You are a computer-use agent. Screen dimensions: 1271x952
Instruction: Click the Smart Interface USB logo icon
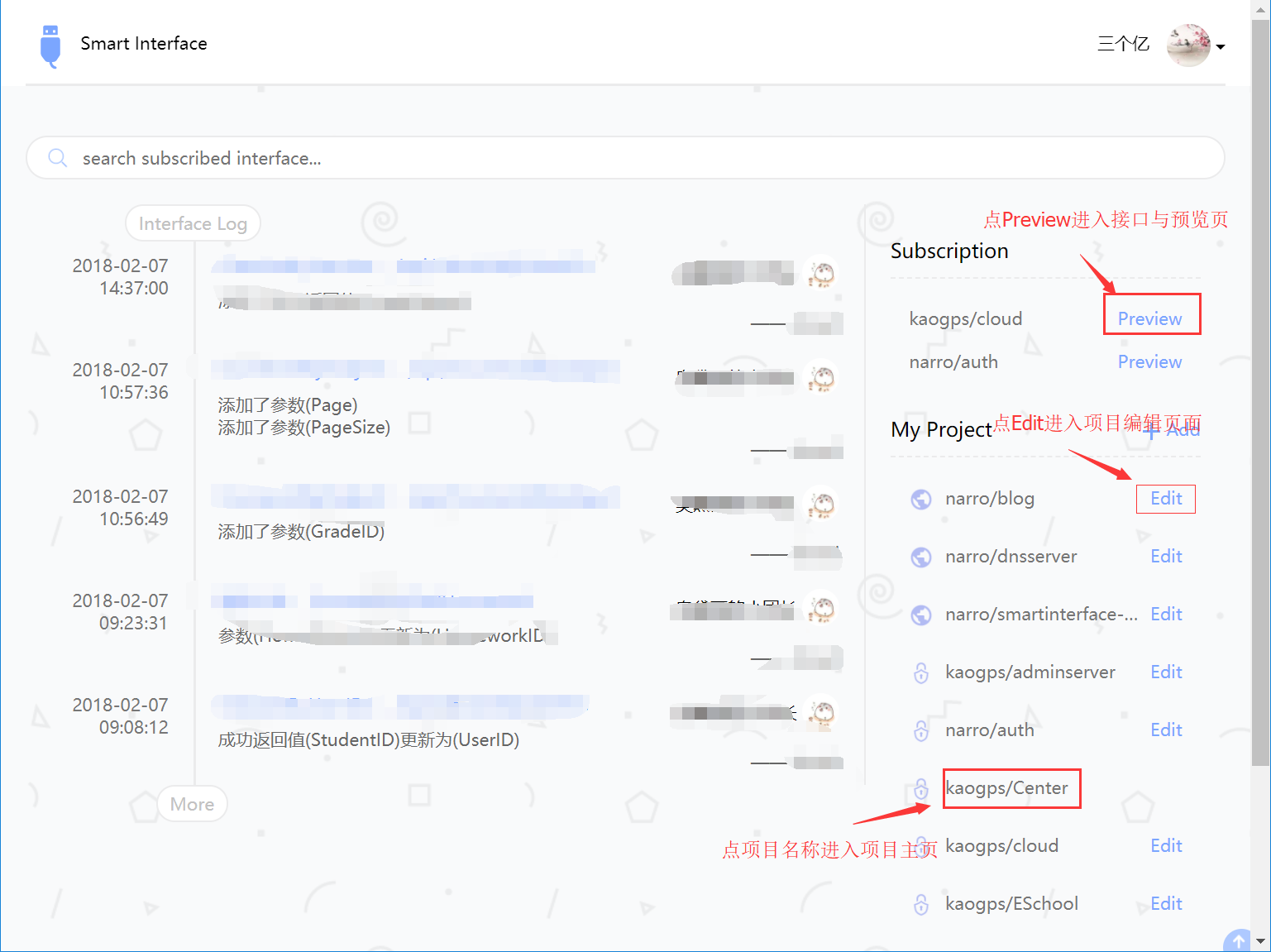coord(50,45)
